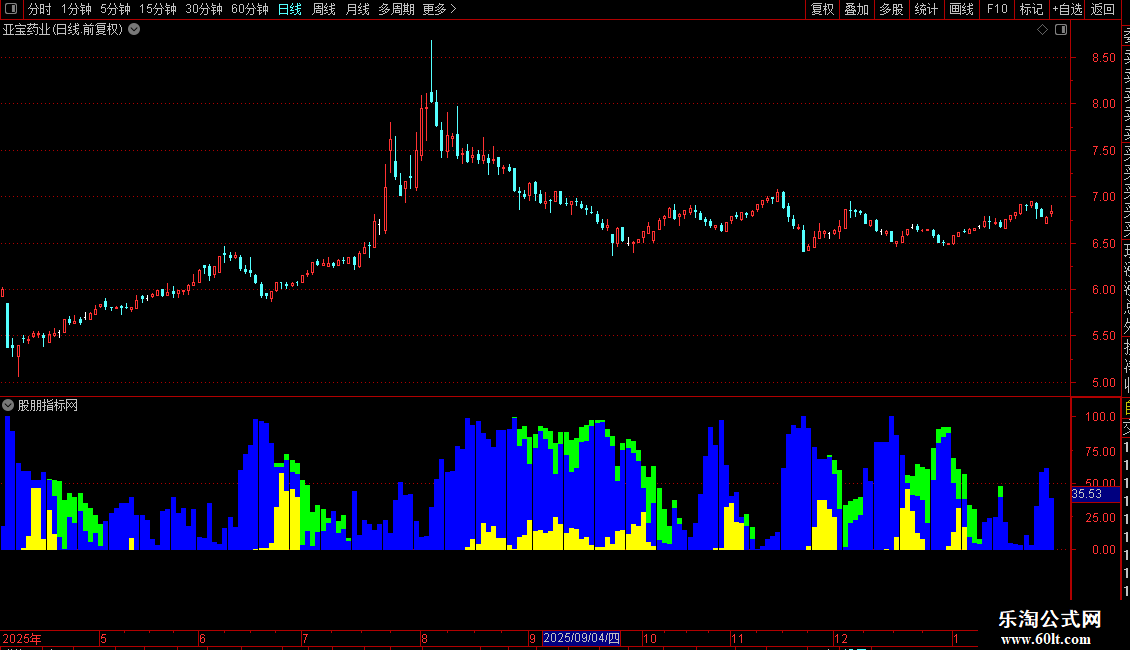Click 返回 to go back
Image resolution: width=1130 pixels, height=650 pixels.
click(1103, 9)
